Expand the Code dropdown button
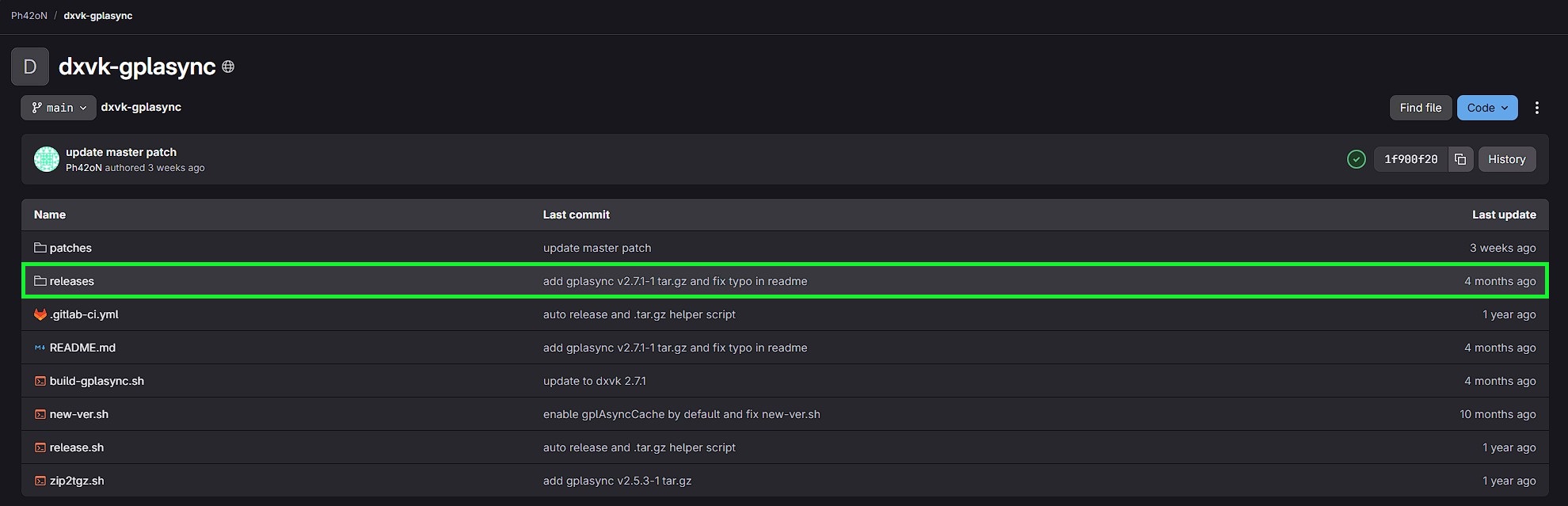Image resolution: width=1568 pixels, height=506 pixels. coord(1487,108)
